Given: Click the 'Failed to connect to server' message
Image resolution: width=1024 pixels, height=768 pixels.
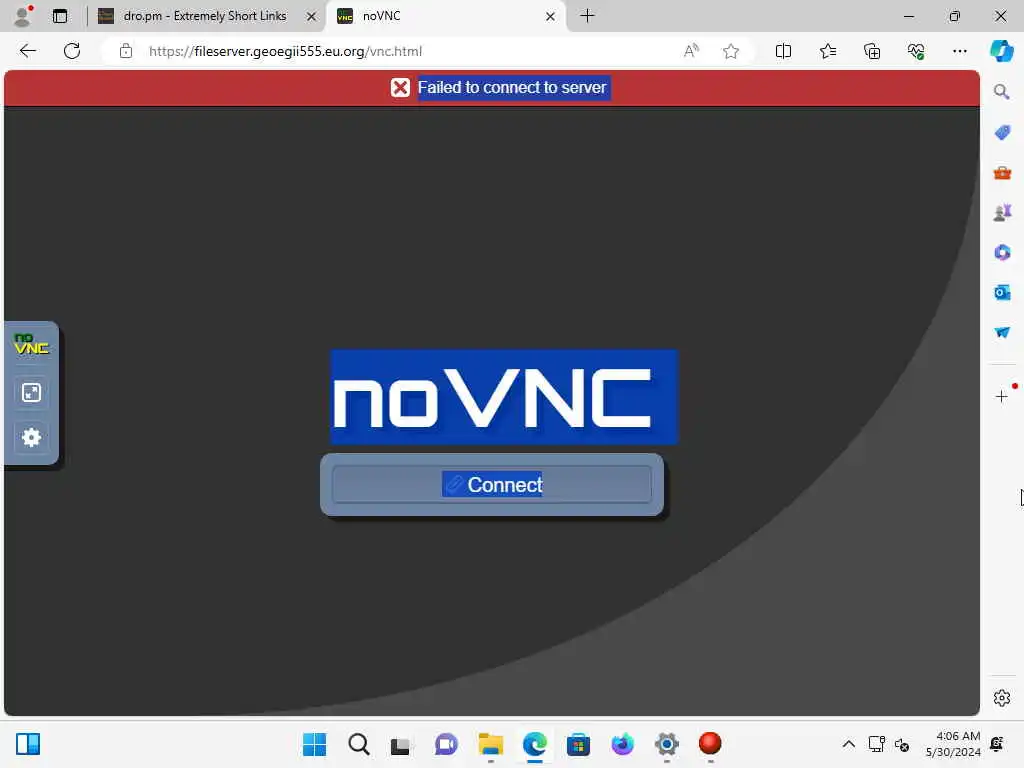Looking at the screenshot, I should coord(512,88).
